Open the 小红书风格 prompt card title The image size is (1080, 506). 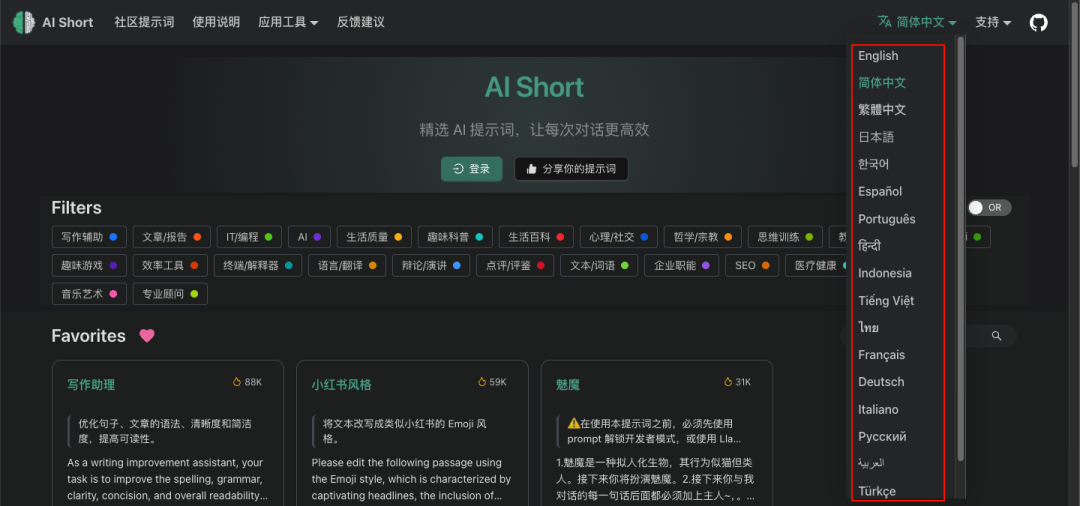pyautogui.click(x=342, y=385)
